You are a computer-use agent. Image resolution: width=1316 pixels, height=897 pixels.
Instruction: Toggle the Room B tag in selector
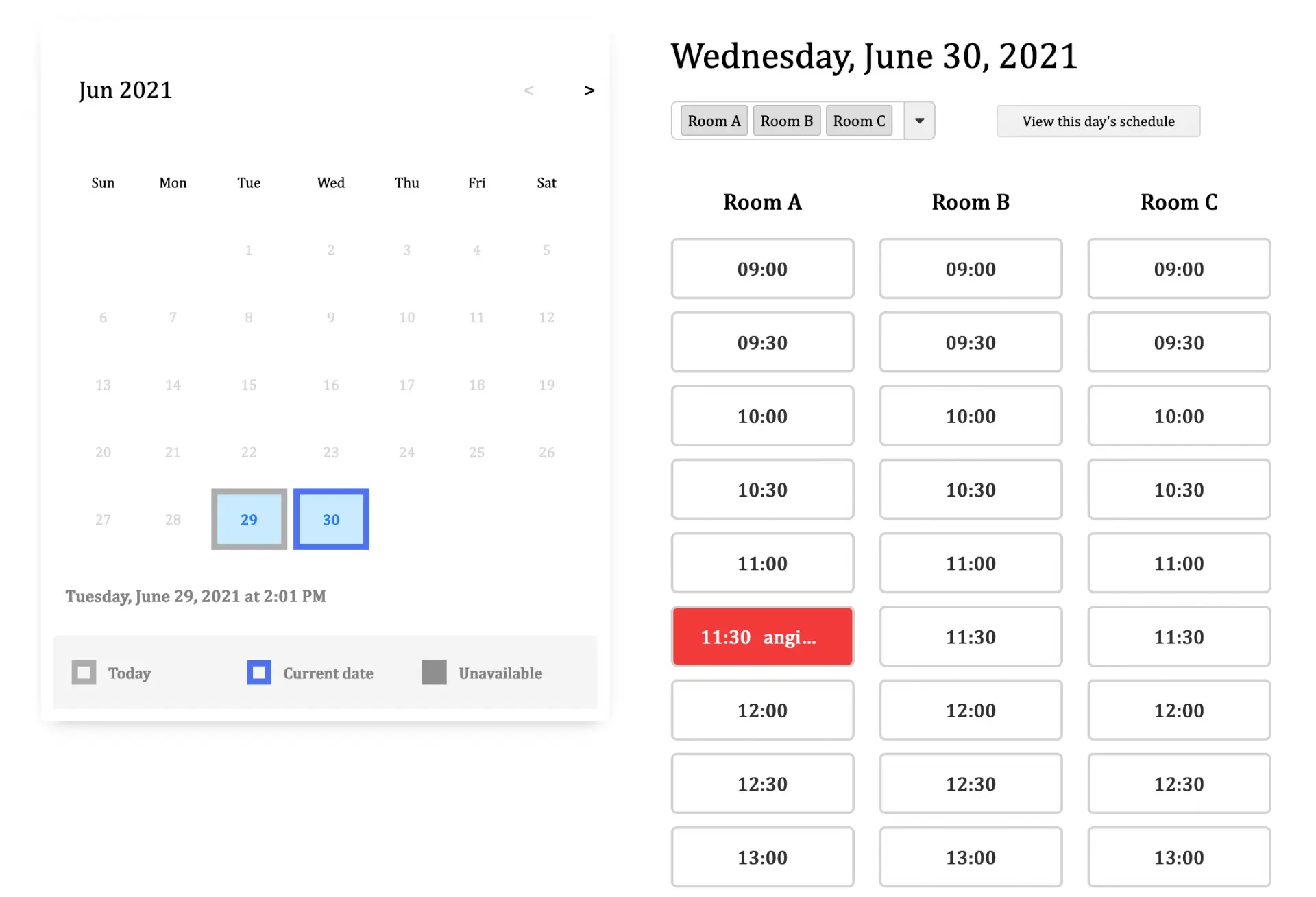click(786, 121)
